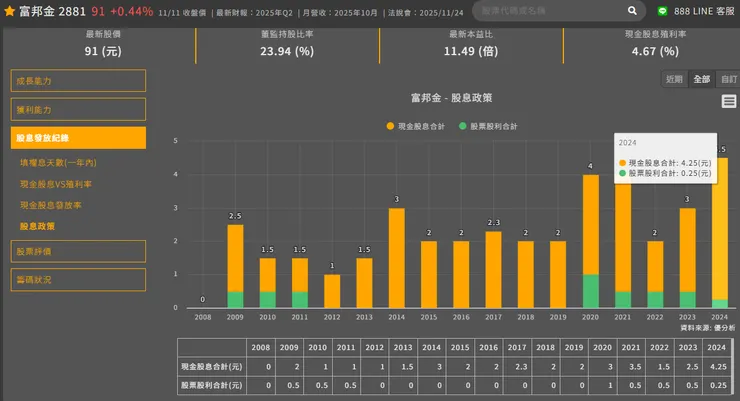Image resolution: width=740 pixels, height=401 pixels.
Task: Click the 現金股息合計(元) table row header
Action: (x=211, y=367)
